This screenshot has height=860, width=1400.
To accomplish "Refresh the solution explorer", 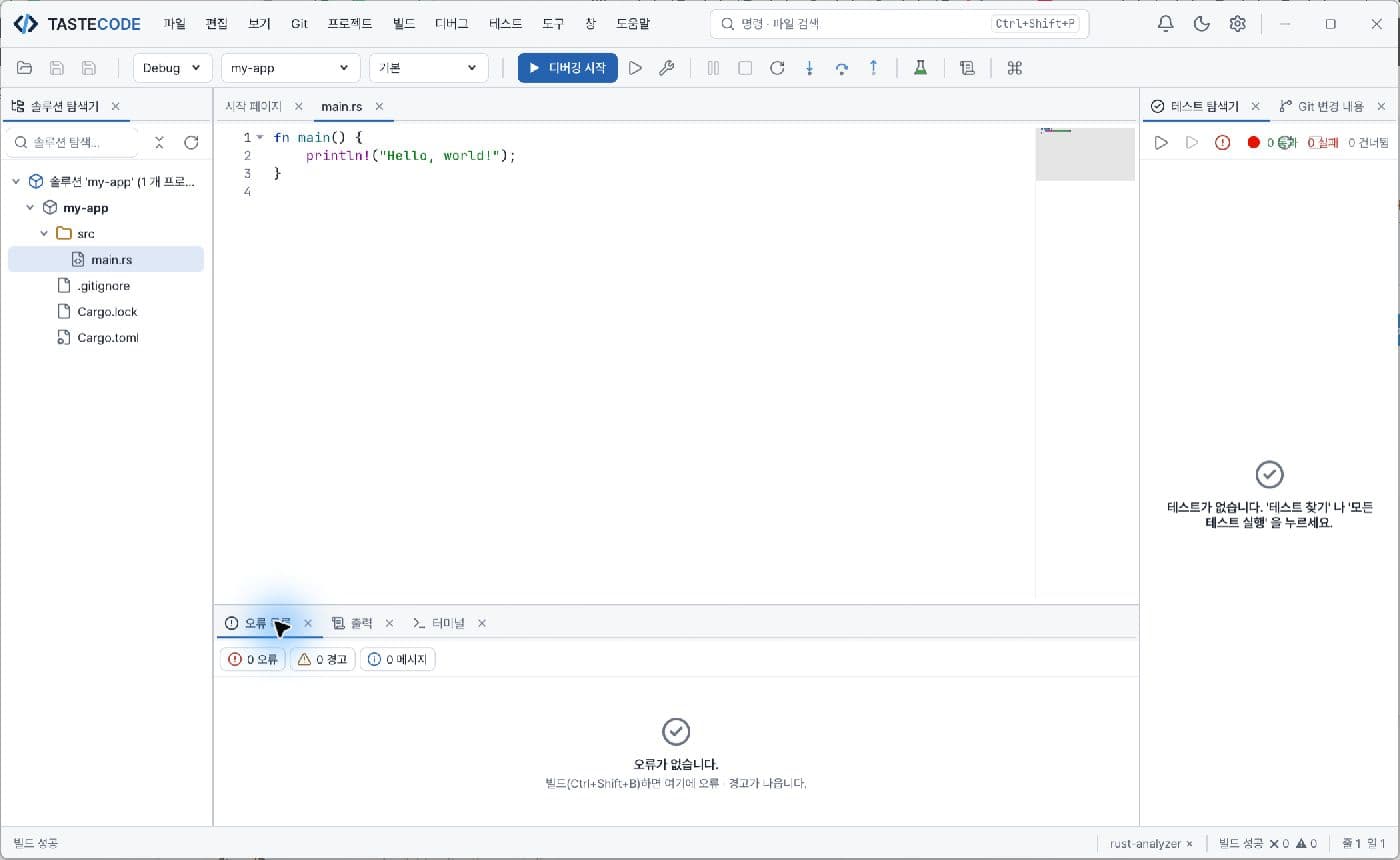I will tap(191, 143).
